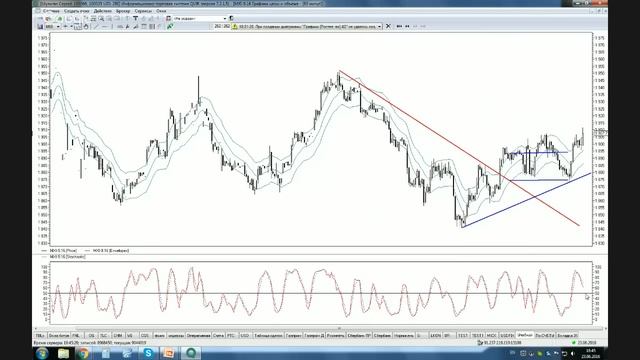Open the Действия menu
Viewport: 640px width, 360px height.
(102, 11)
